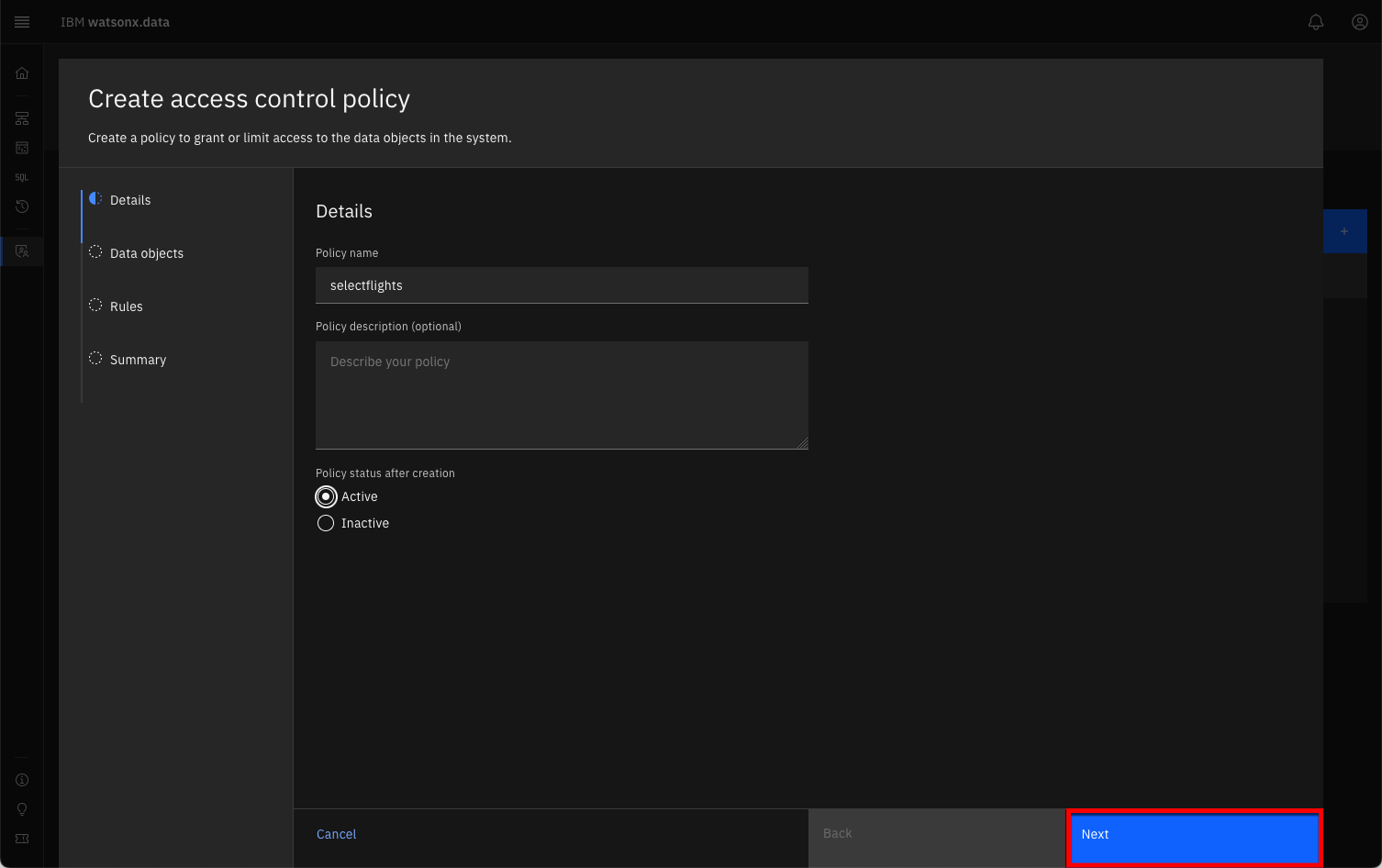
Task: Open Infrastructure manager sidebar icon
Action: coord(22,118)
